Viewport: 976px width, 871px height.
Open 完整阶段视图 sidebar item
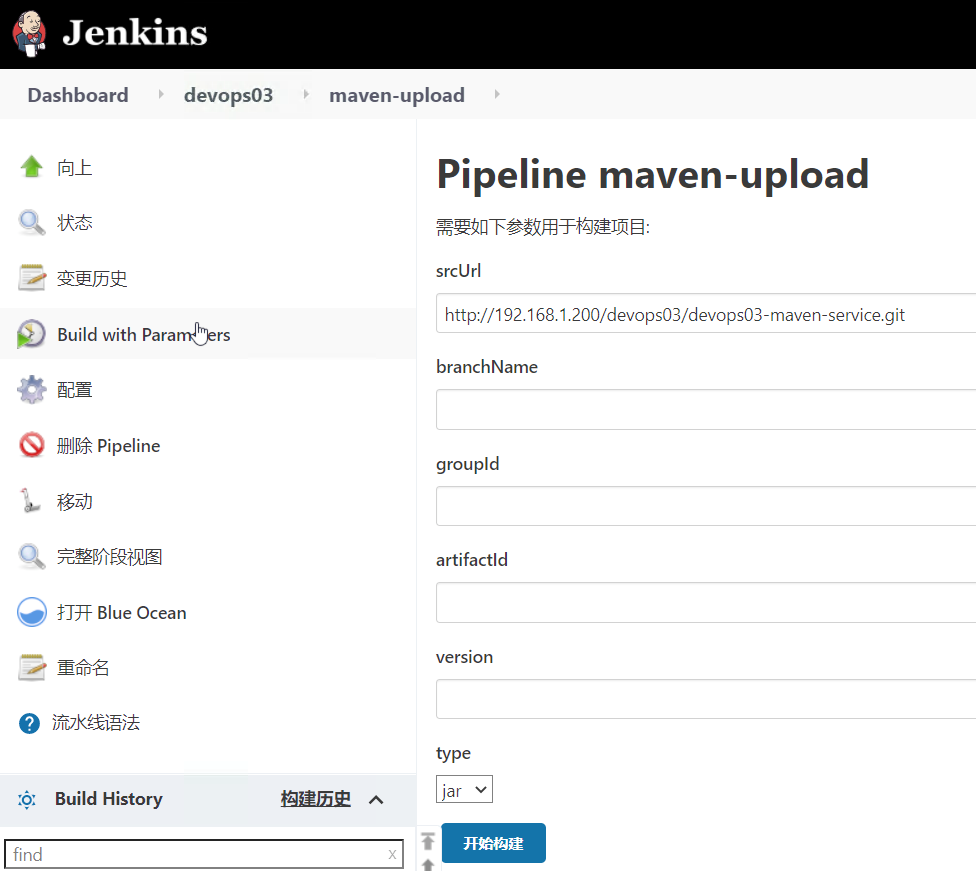(x=110, y=557)
